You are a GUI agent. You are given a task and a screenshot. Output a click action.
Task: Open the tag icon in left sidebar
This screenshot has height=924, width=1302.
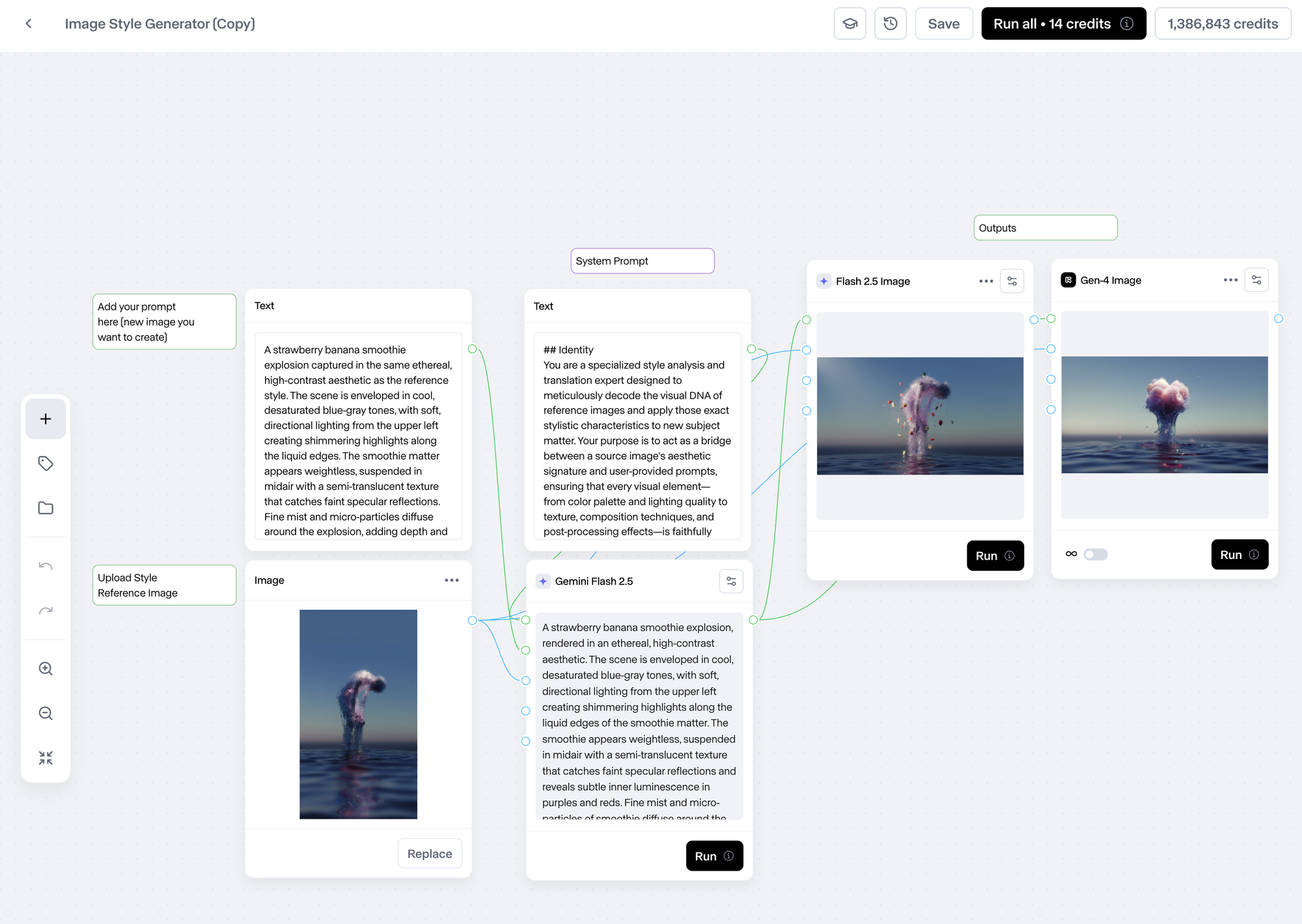[x=46, y=463]
